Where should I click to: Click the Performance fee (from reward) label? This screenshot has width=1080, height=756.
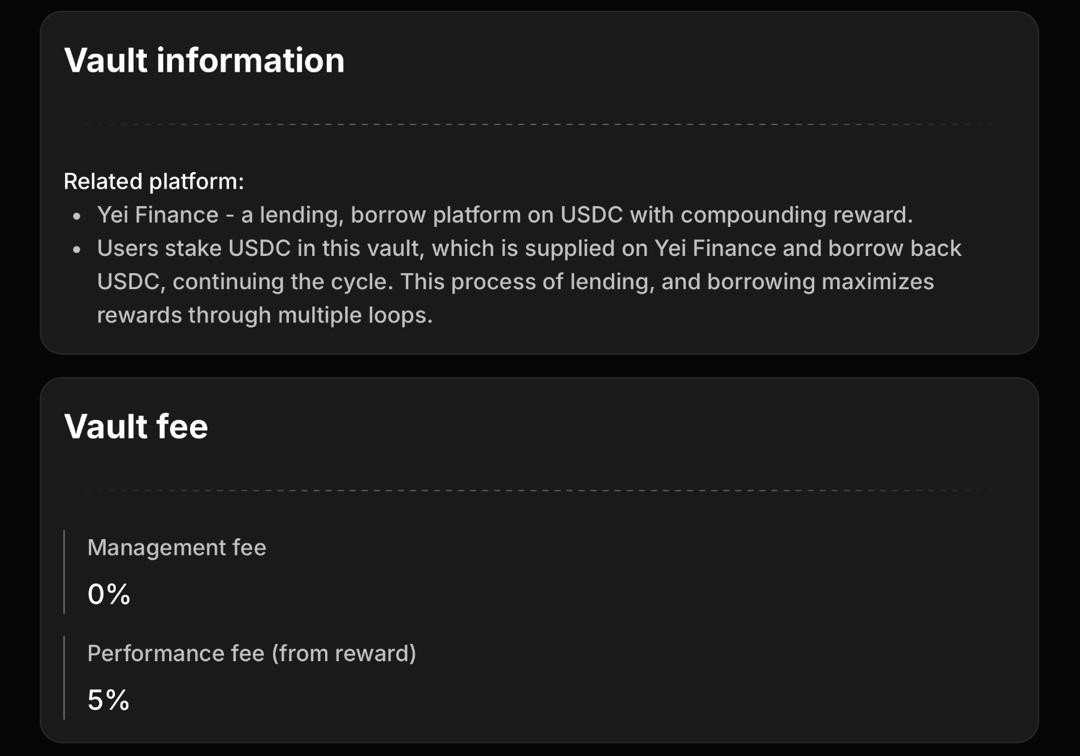point(251,653)
